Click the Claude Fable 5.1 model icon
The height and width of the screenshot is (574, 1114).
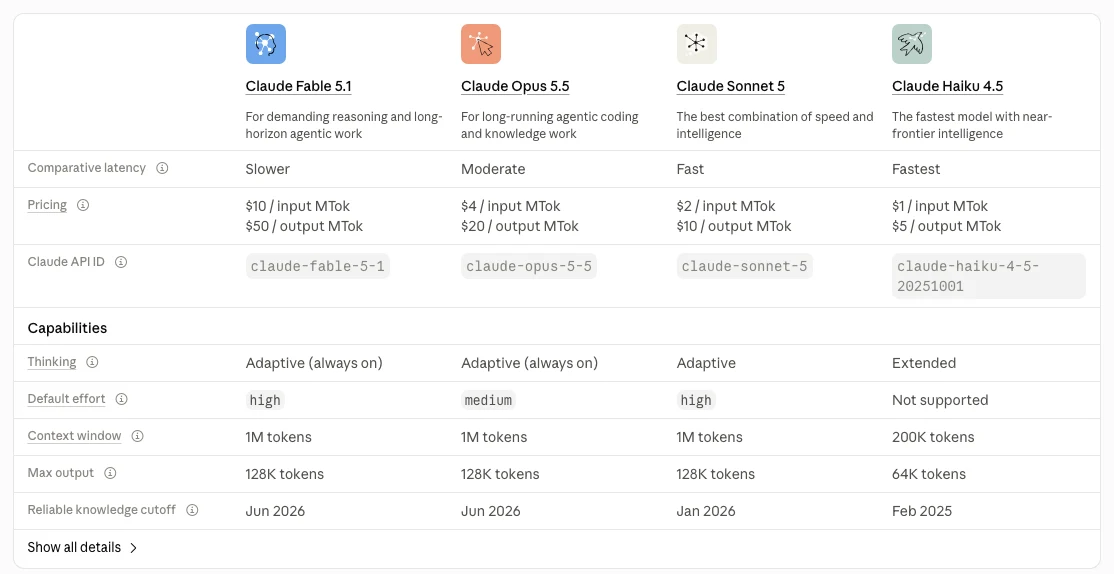coord(266,44)
